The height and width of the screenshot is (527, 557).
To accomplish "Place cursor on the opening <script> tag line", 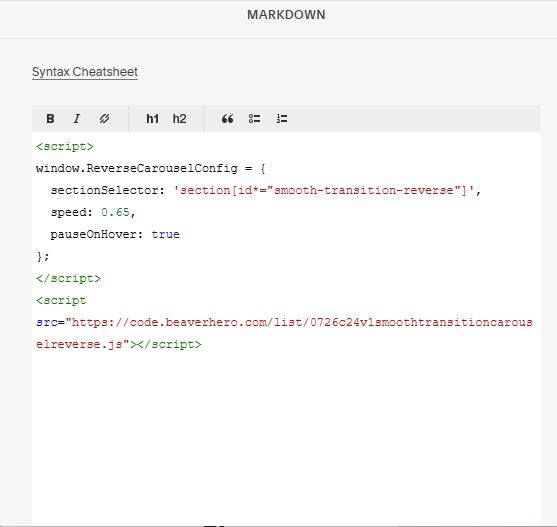I will click(65, 147).
